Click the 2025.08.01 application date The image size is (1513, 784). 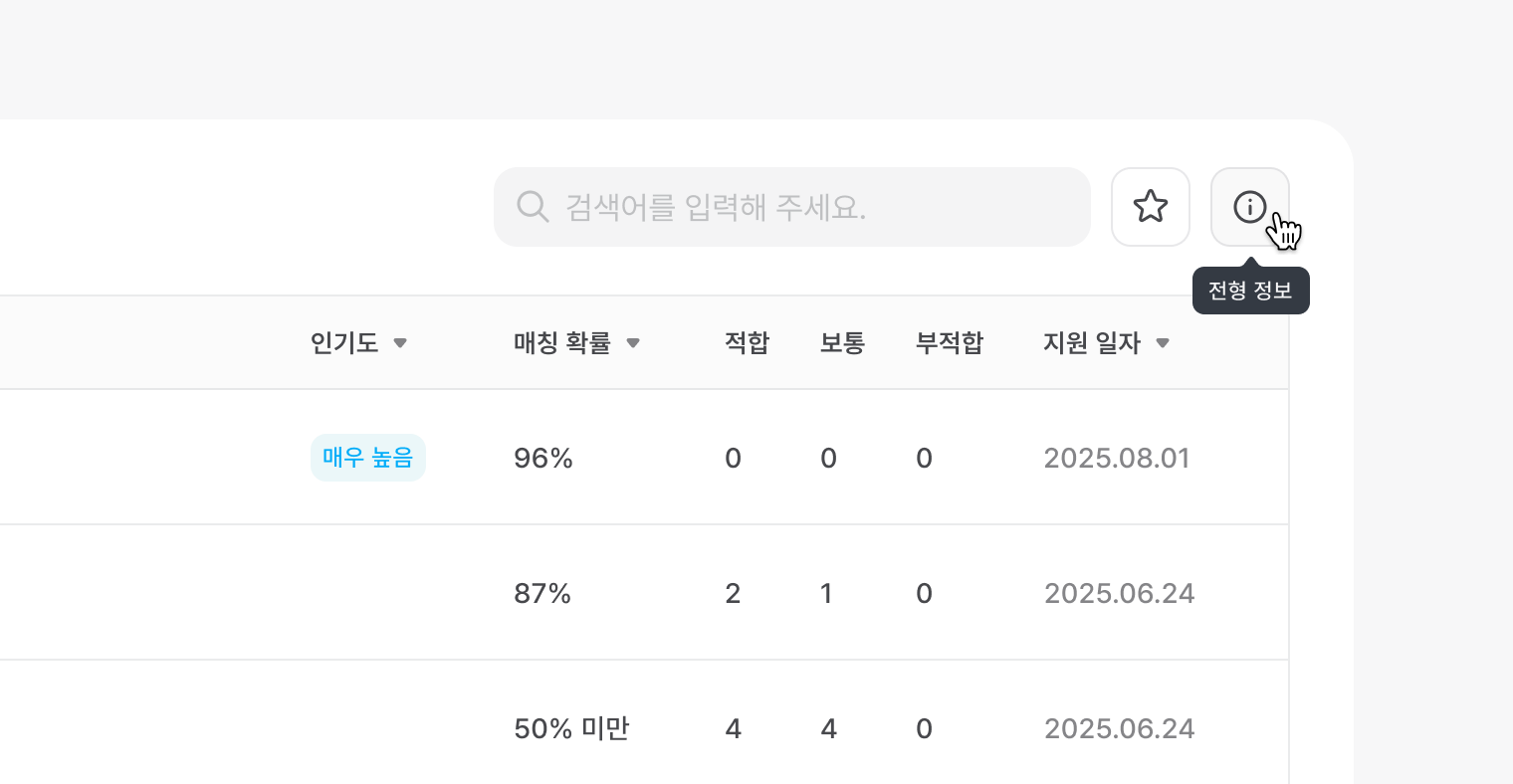(1117, 458)
